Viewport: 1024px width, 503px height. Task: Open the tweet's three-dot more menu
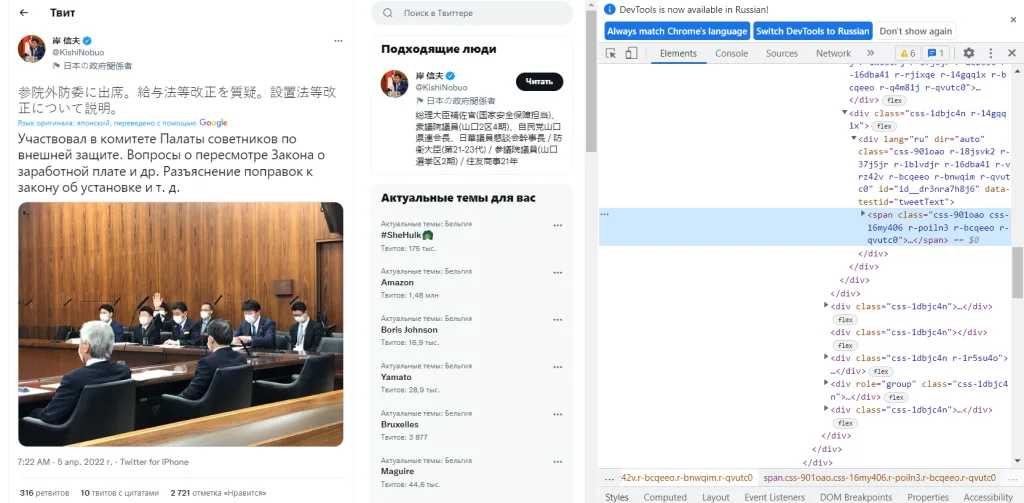tap(338, 41)
